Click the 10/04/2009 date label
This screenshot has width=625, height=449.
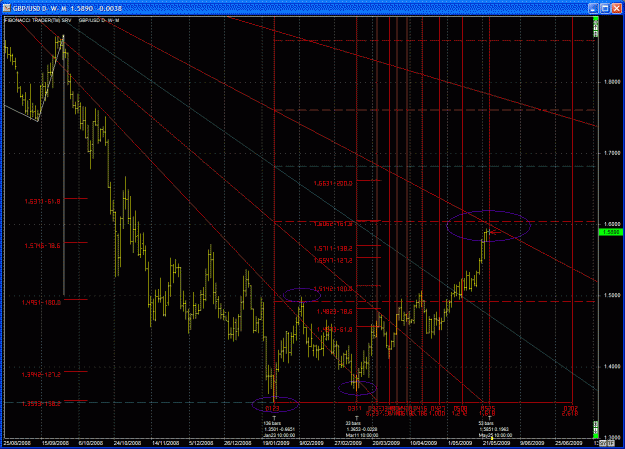click(424, 443)
